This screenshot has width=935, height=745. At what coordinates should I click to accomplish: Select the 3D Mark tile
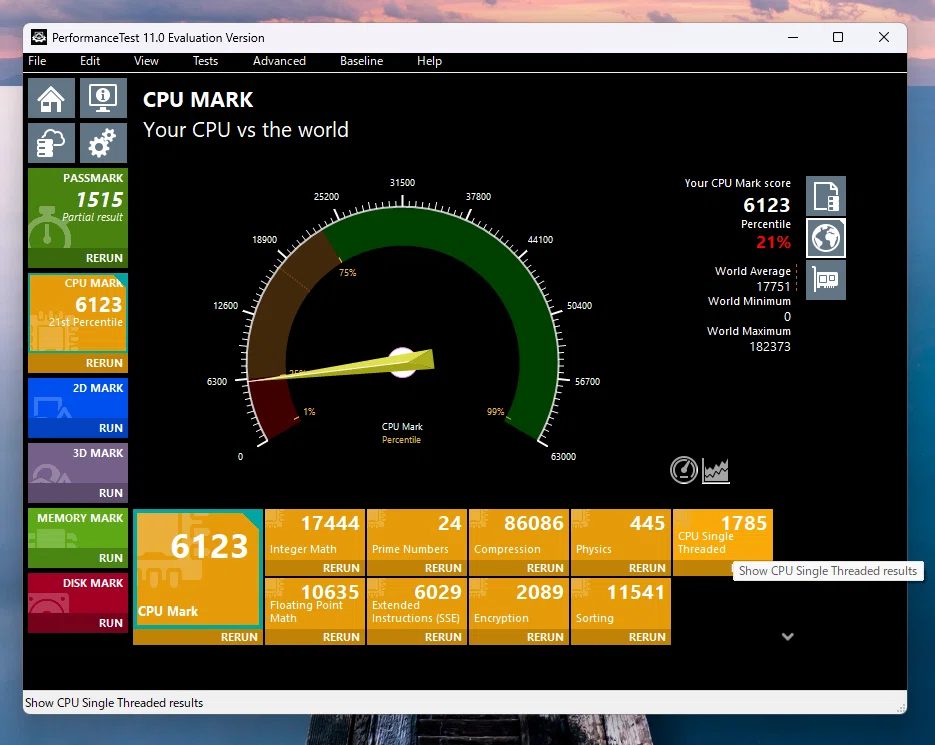(x=78, y=463)
